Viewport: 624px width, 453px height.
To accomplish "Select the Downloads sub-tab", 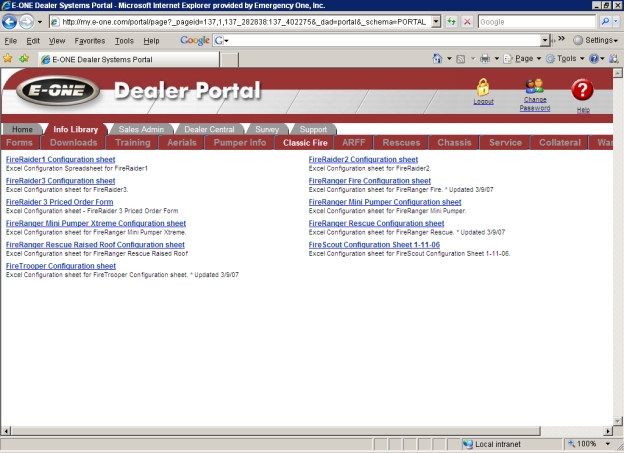I will (x=73, y=143).
